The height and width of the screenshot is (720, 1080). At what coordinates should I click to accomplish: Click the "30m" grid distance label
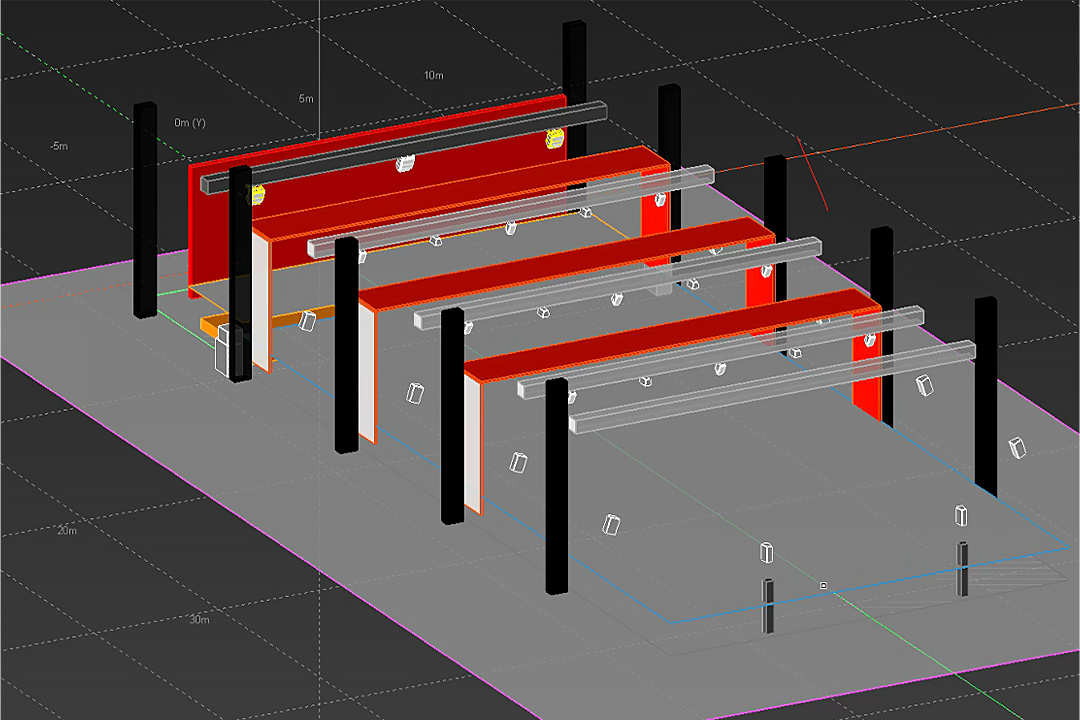tap(199, 620)
